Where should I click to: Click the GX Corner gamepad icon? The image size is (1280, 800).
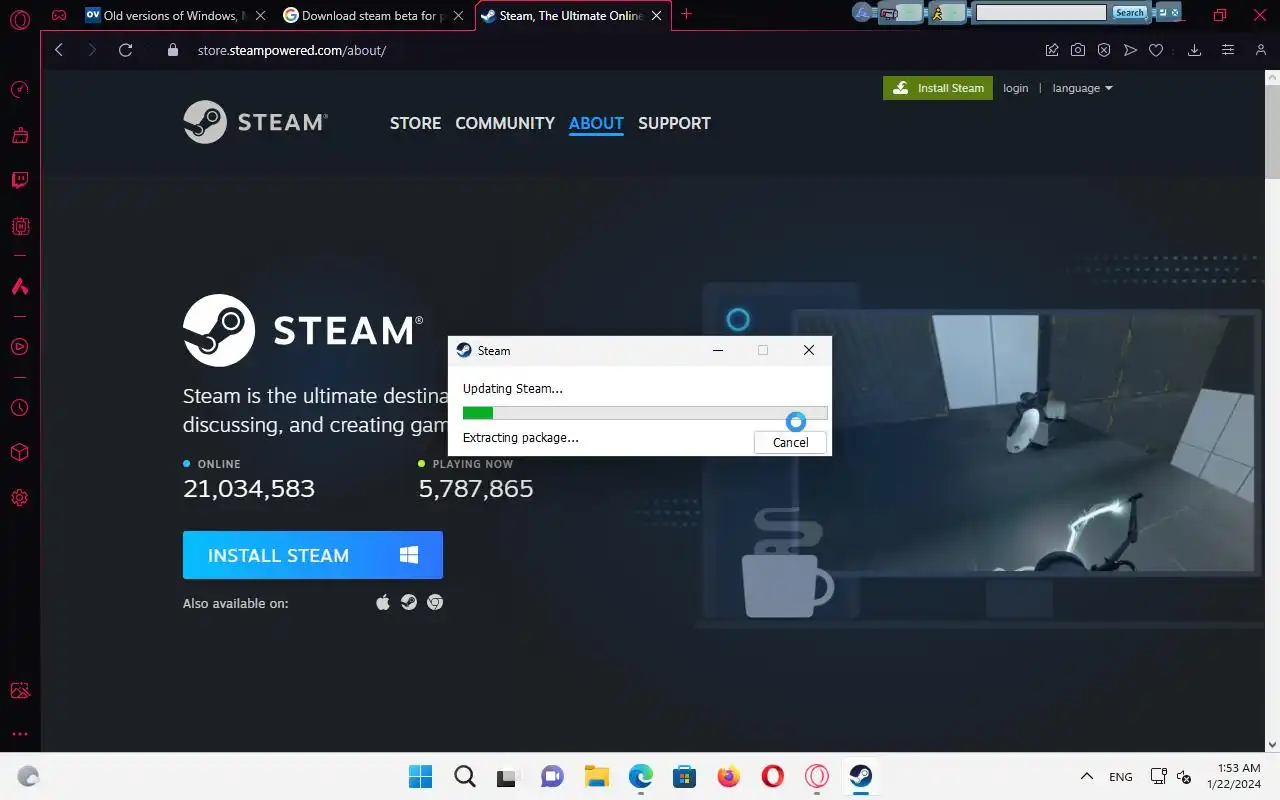tap(60, 15)
